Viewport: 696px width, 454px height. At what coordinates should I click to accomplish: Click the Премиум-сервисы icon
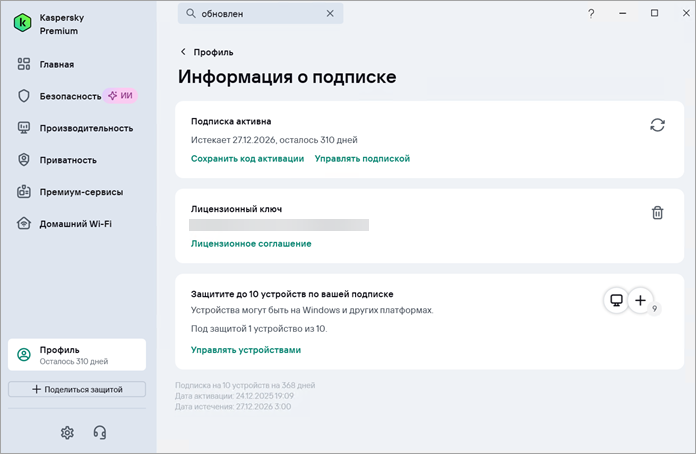point(24,192)
